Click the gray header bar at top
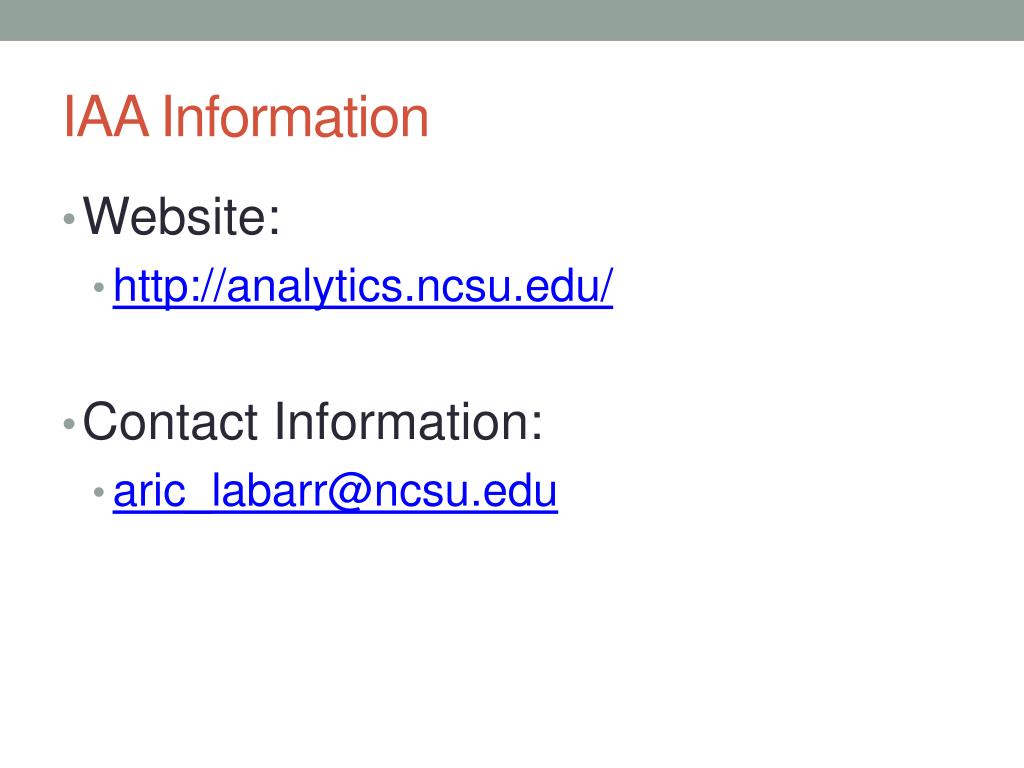Image resolution: width=1024 pixels, height=768 pixels. pyautogui.click(x=512, y=20)
